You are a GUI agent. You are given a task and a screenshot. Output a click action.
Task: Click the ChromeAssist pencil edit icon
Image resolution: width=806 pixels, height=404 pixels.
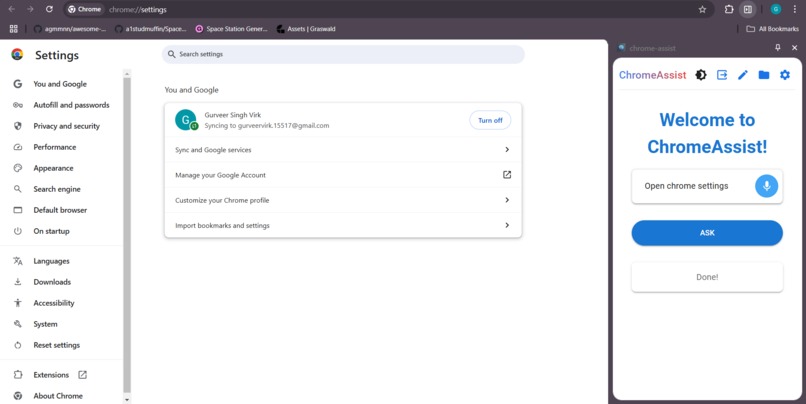743,75
